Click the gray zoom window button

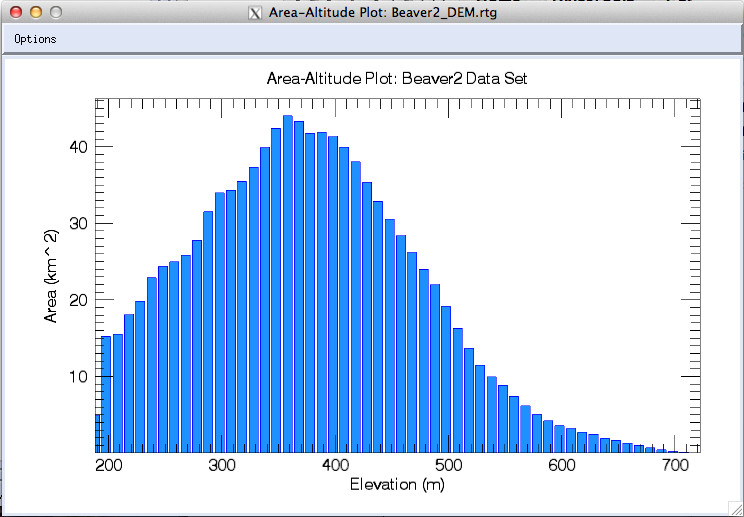(55, 13)
